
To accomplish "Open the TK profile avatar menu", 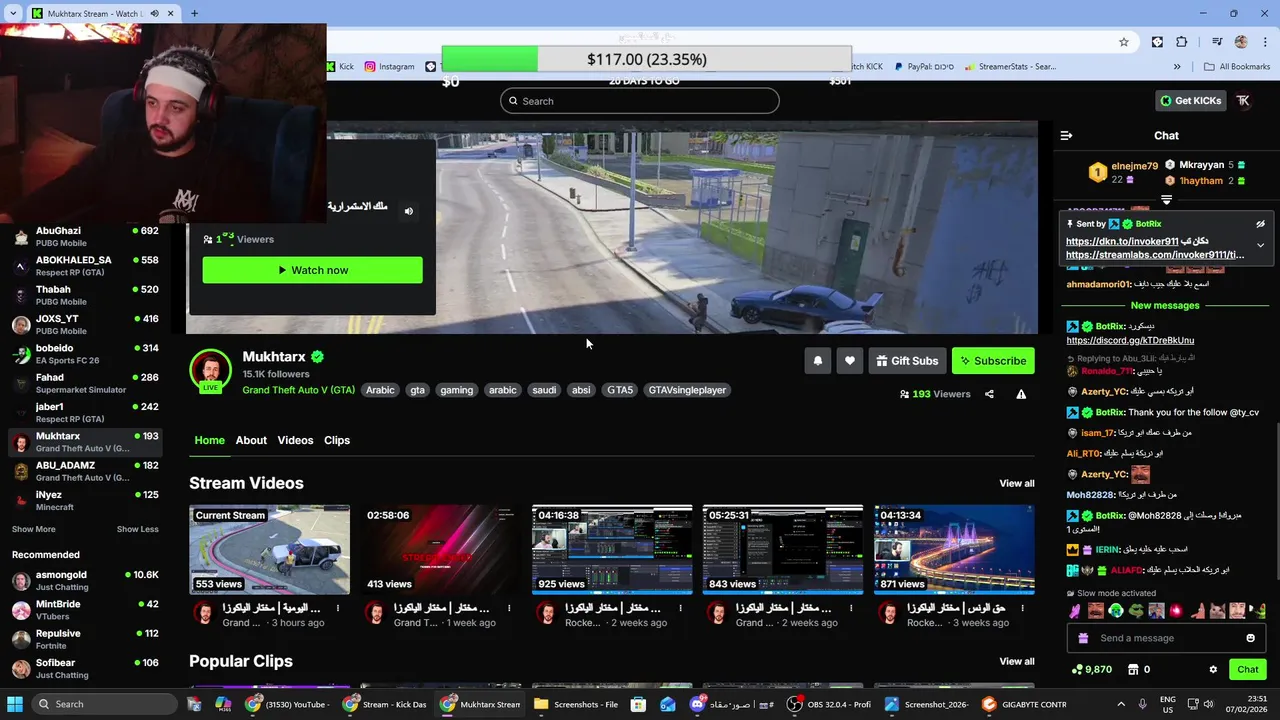I will (x=1243, y=101).
